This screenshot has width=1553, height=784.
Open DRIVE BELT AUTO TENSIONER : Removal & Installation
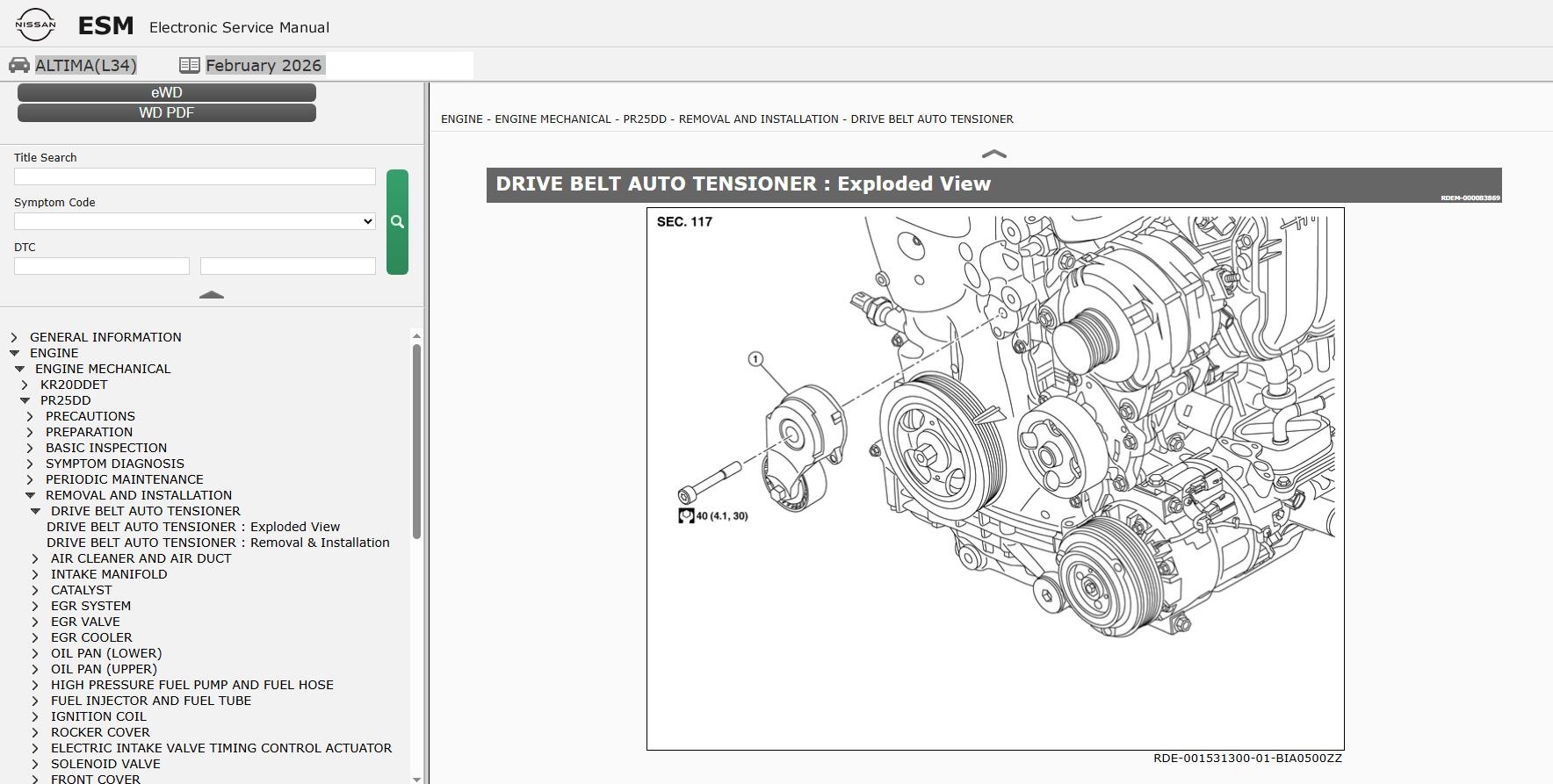[x=218, y=543]
